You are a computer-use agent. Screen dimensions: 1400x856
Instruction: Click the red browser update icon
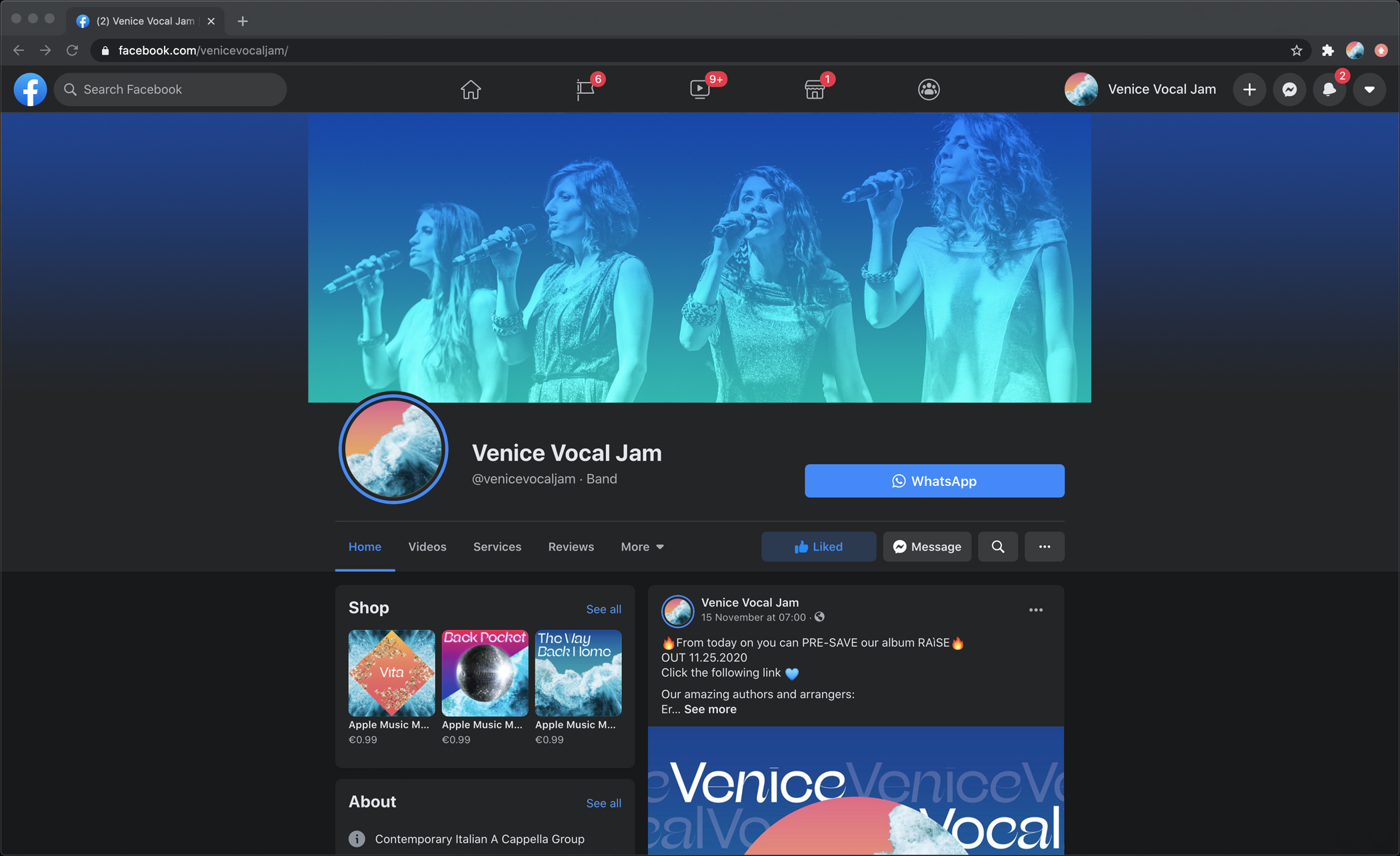(1381, 51)
